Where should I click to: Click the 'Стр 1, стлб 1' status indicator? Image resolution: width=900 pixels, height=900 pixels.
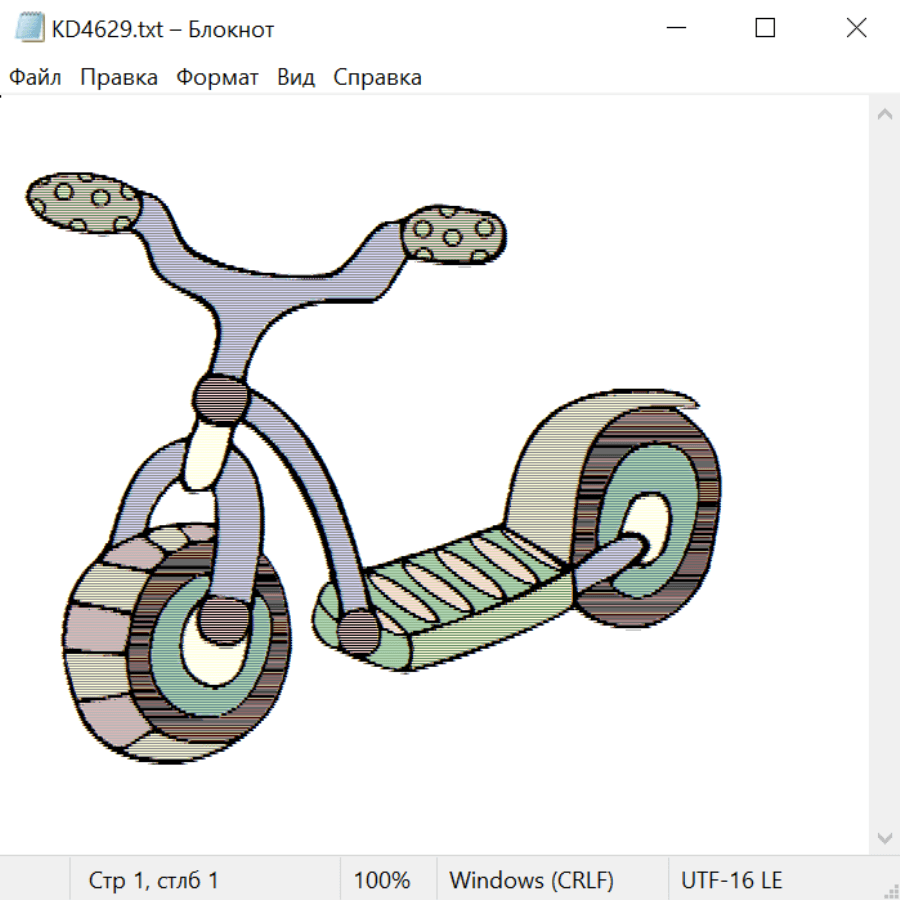(x=154, y=881)
